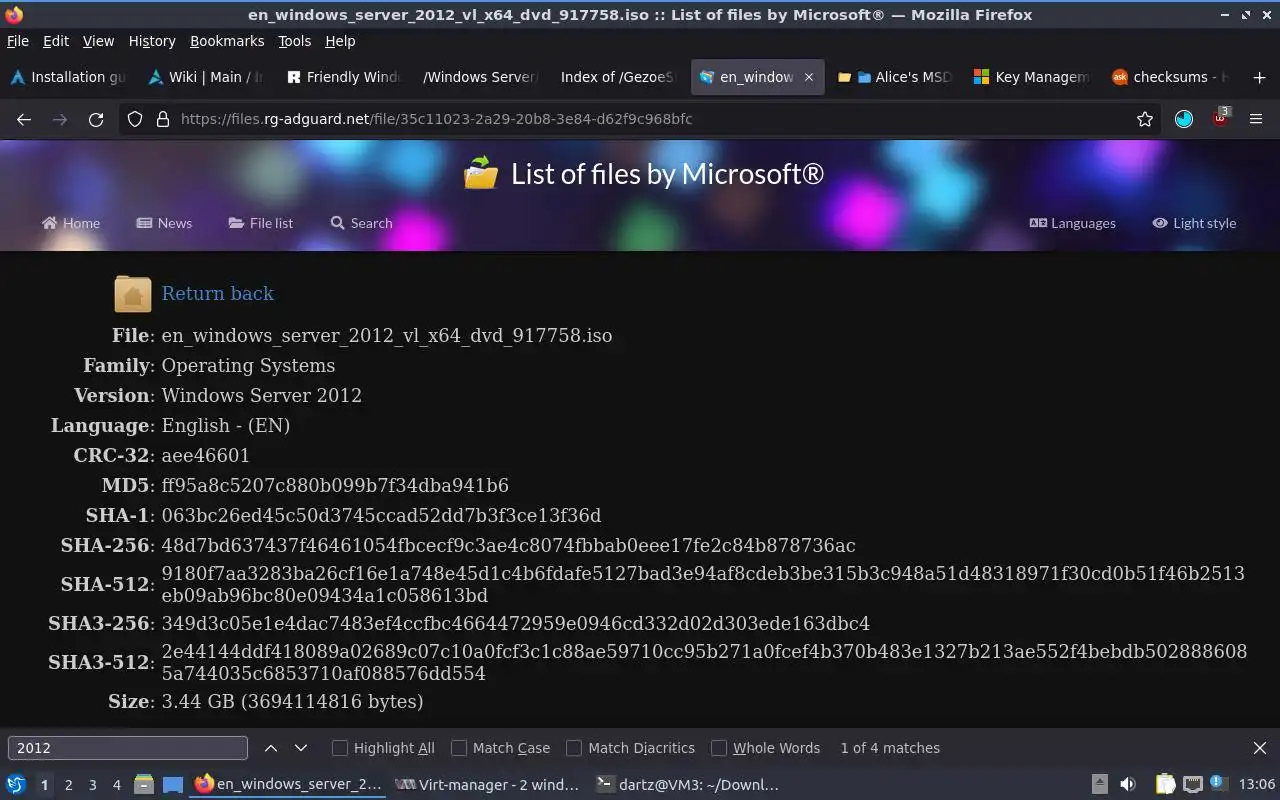Open clipboard manager tray icon
Screen dimensions: 1280x800
point(1165,785)
